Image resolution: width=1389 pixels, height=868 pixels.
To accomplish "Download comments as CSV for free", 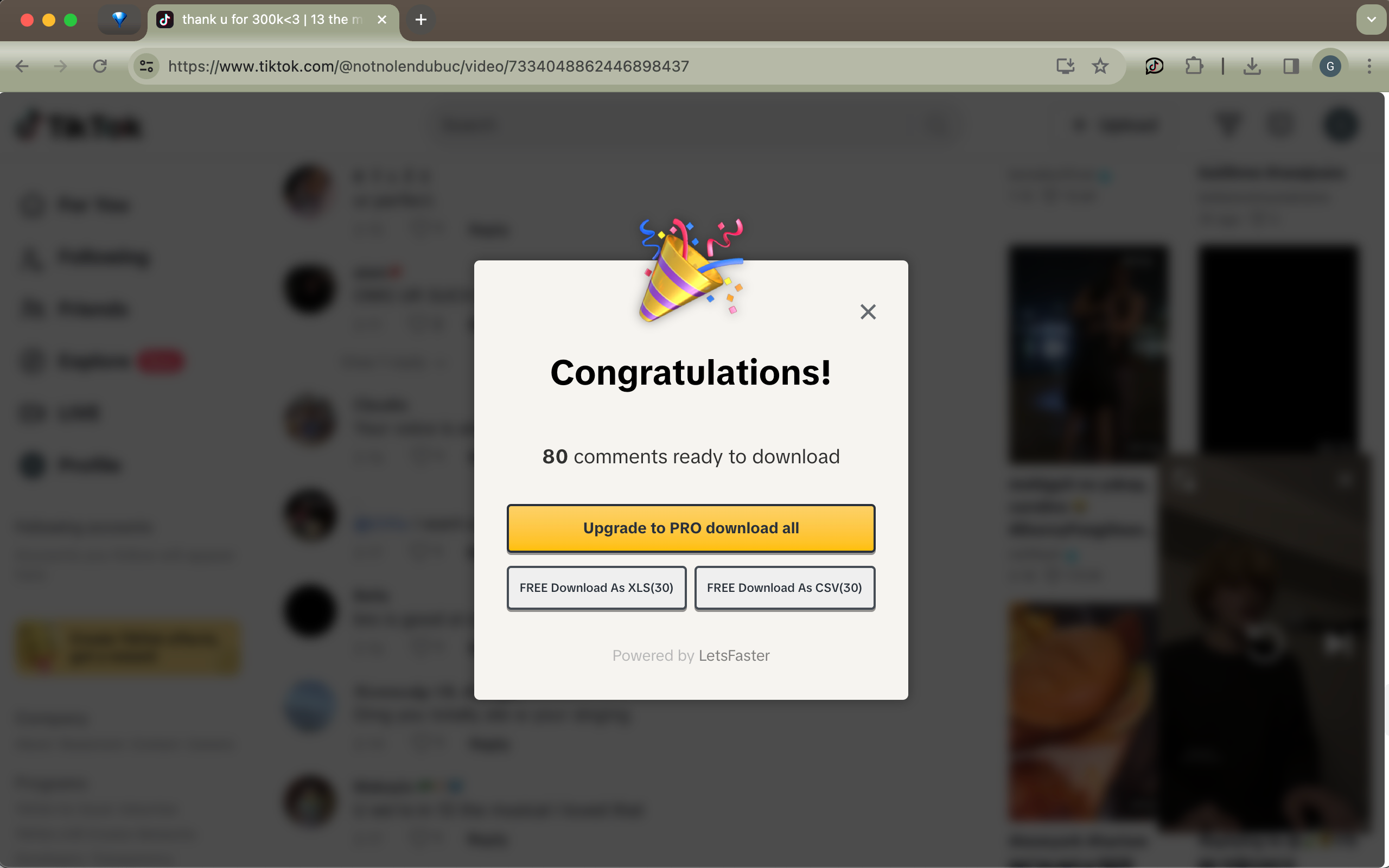I will 785,588.
